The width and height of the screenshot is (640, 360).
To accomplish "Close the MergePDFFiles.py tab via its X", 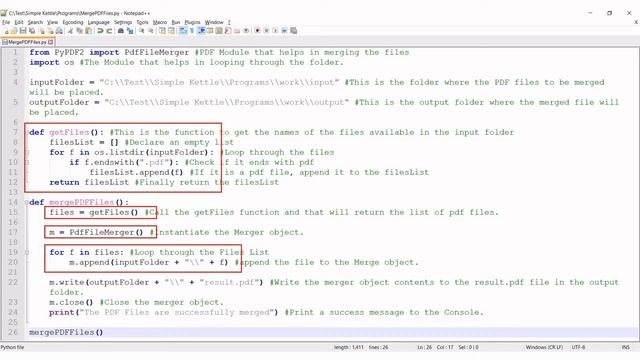I will (x=51, y=42).
